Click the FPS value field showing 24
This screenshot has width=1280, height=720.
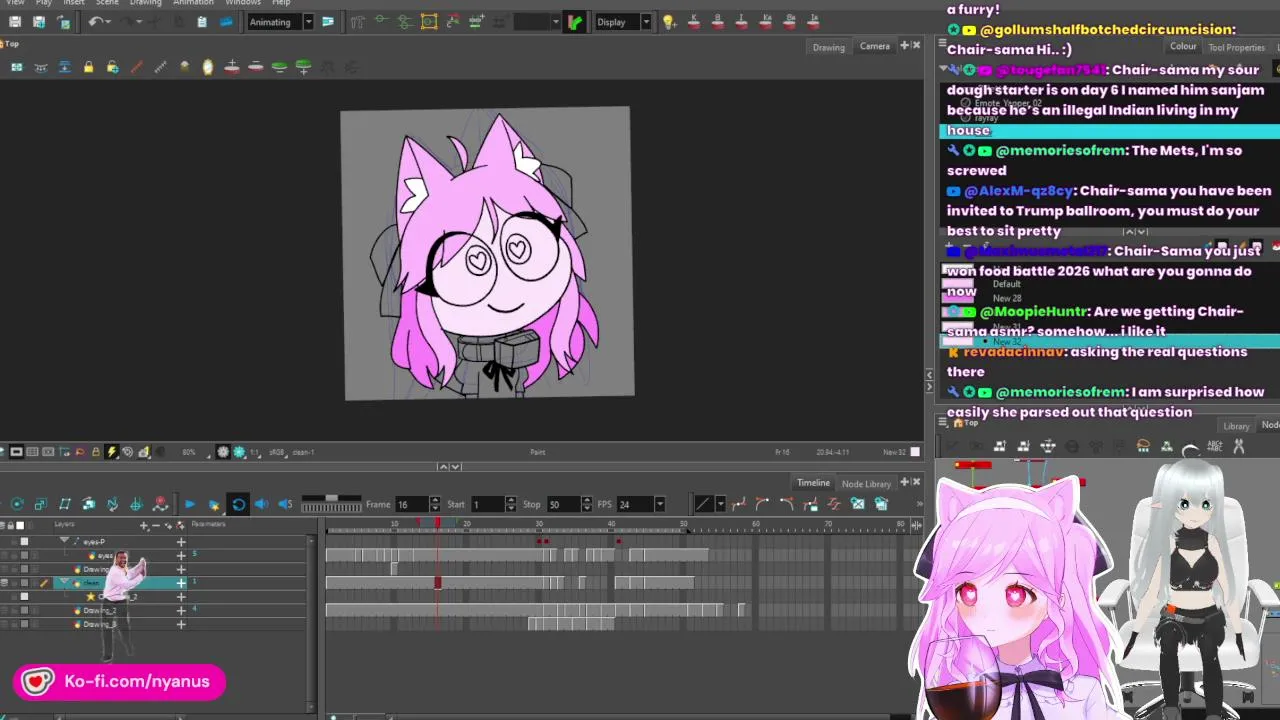(635, 504)
